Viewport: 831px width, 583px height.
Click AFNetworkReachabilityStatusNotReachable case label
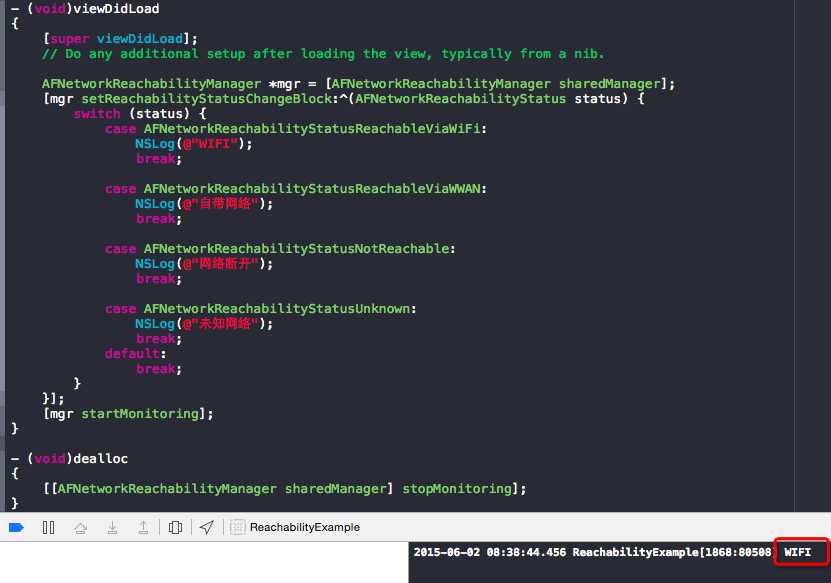coord(296,249)
